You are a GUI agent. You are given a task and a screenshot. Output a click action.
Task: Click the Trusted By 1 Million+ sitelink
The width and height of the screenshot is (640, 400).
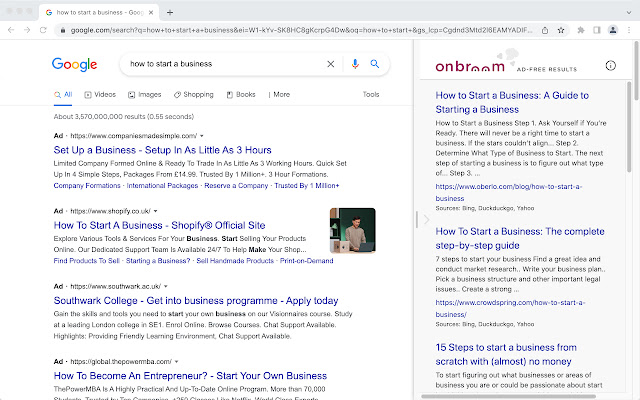pyautogui.click(x=307, y=186)
